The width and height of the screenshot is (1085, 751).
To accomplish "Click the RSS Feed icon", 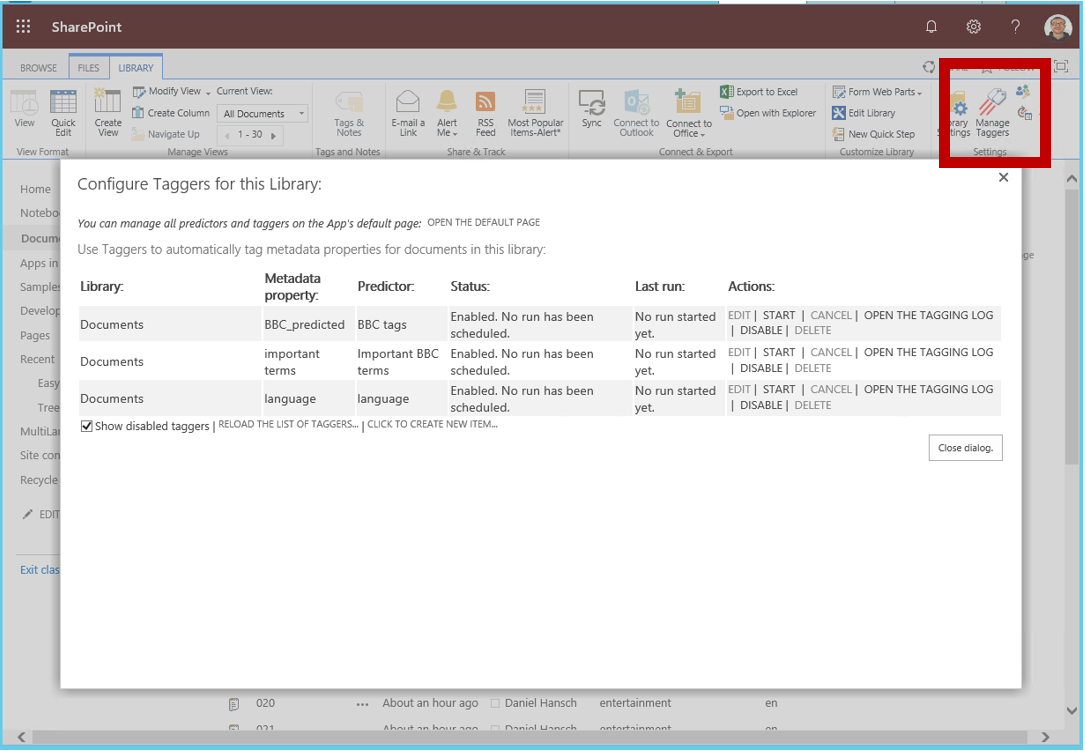I will tap(485, 102).
